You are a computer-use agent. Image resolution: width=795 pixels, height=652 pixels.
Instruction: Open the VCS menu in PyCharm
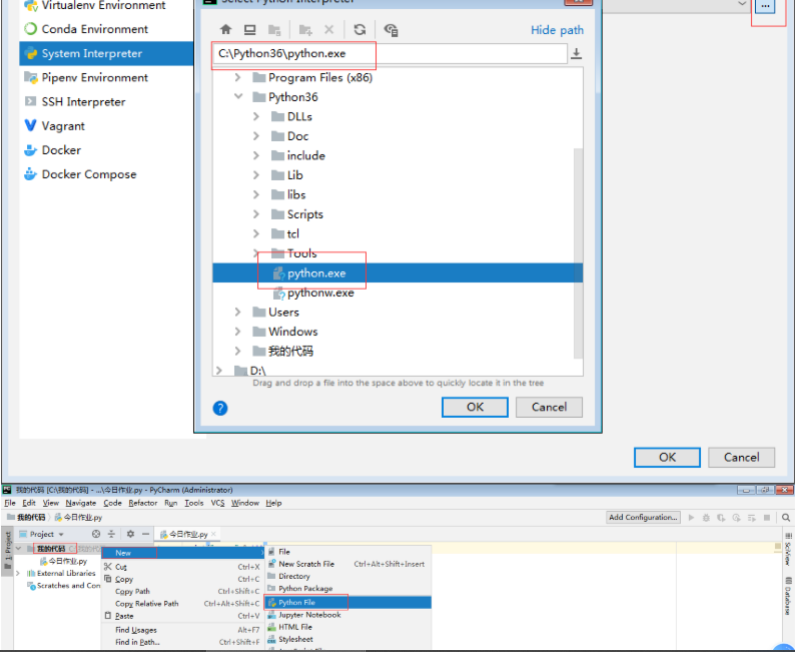pyautogui.click(x=218, y=503)
